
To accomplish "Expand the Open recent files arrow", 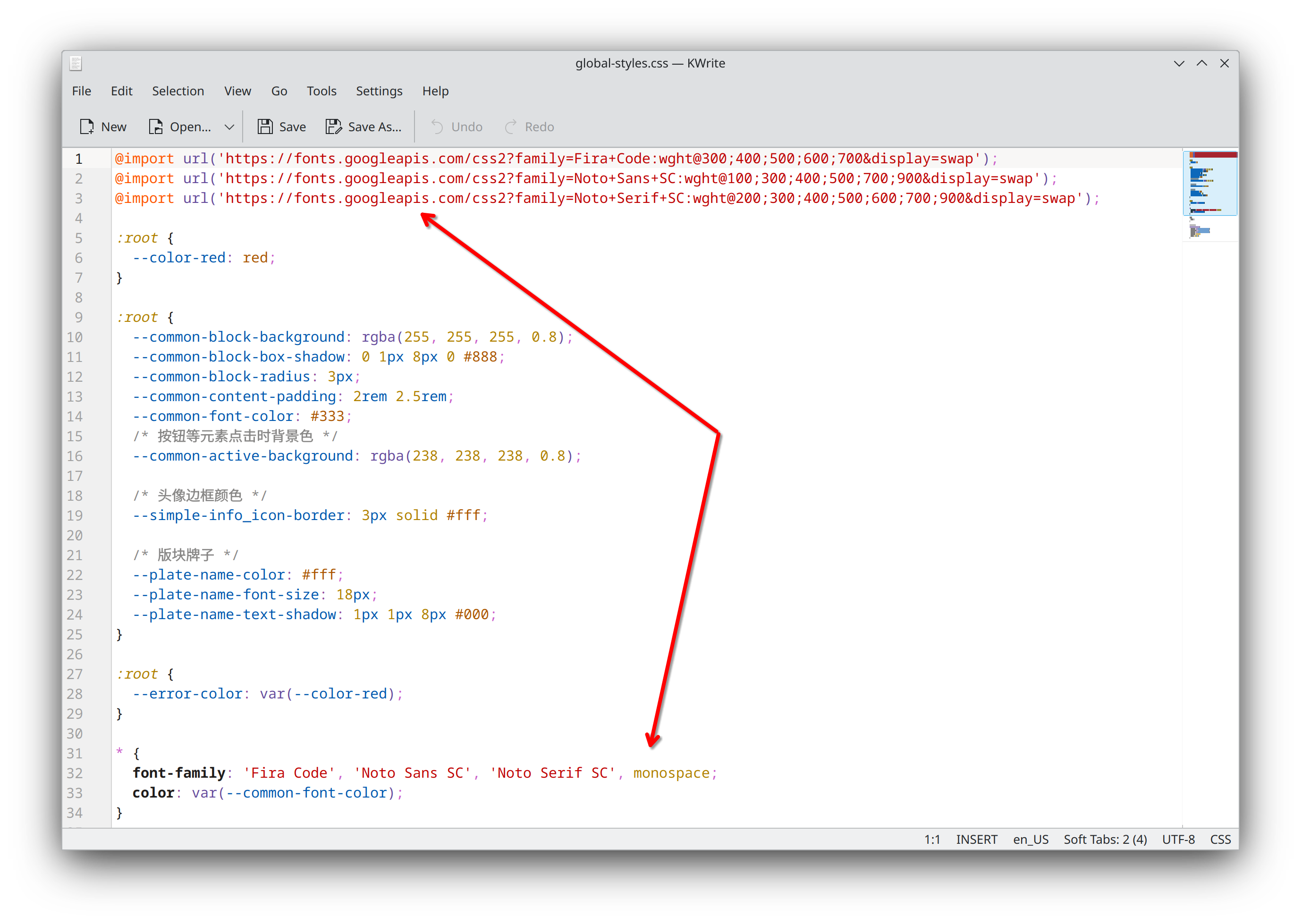I will pos(229,127).
